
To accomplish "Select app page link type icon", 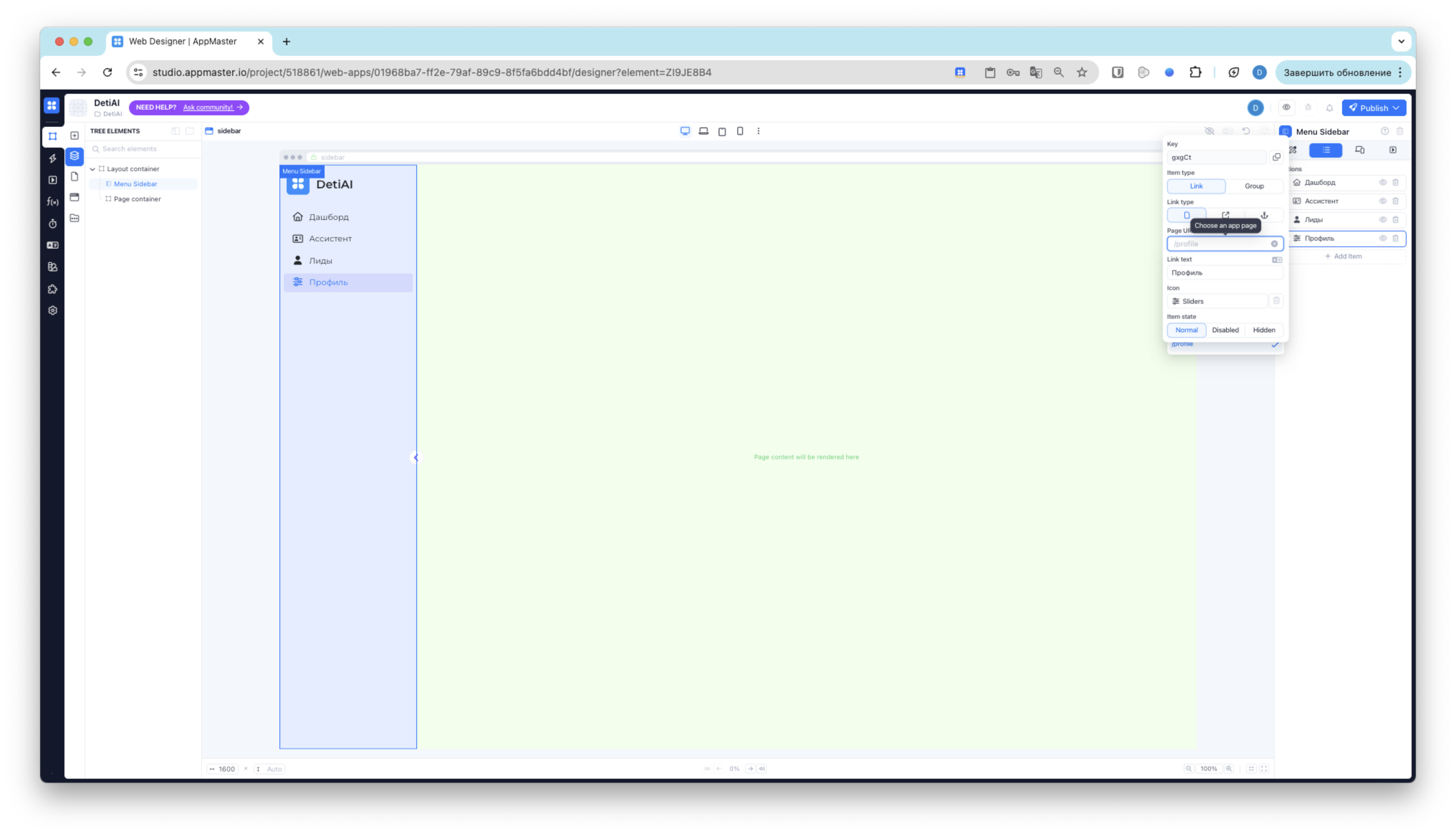I will 1187,215.
